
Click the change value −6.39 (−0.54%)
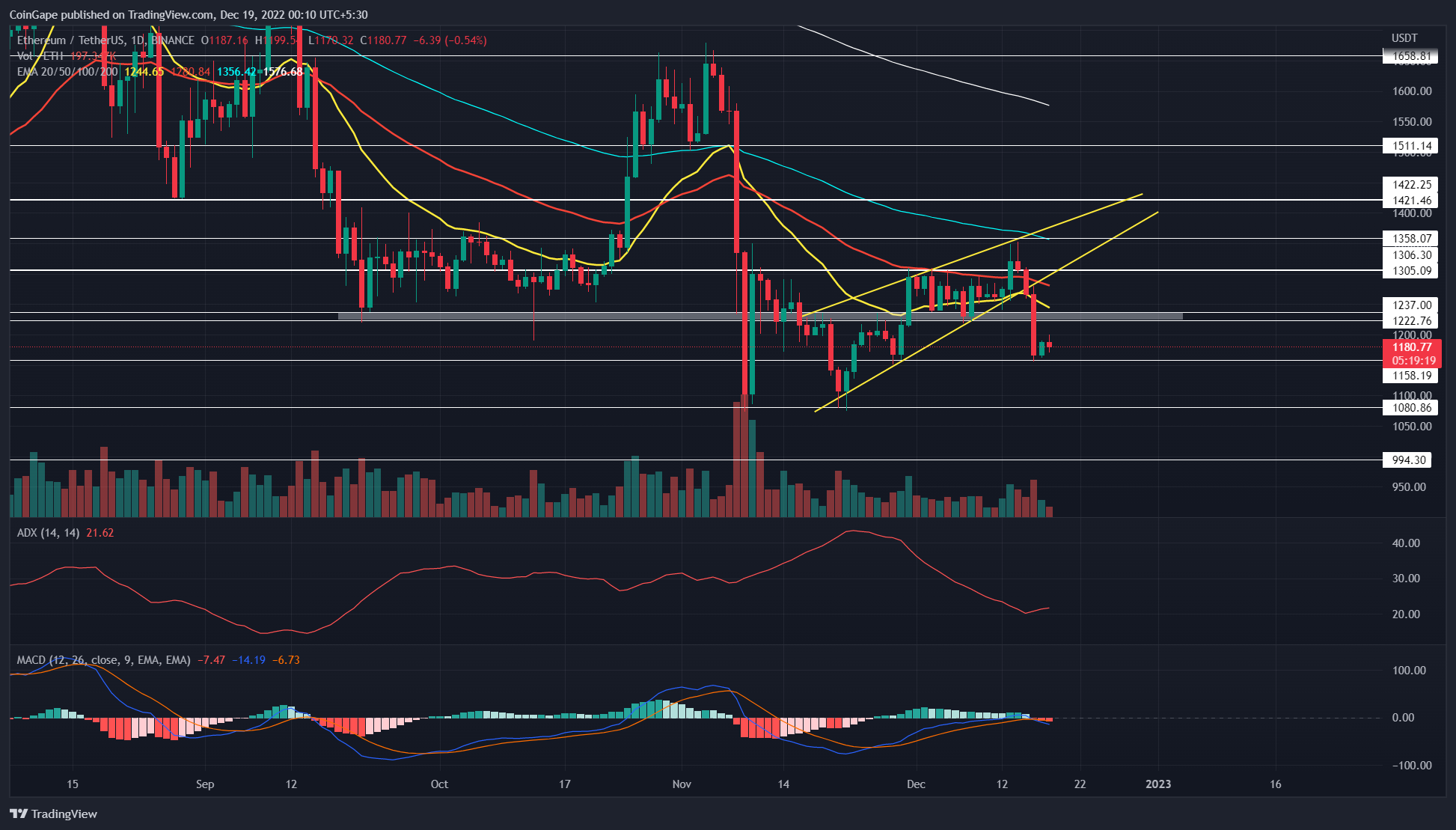(x=450, y=40)
